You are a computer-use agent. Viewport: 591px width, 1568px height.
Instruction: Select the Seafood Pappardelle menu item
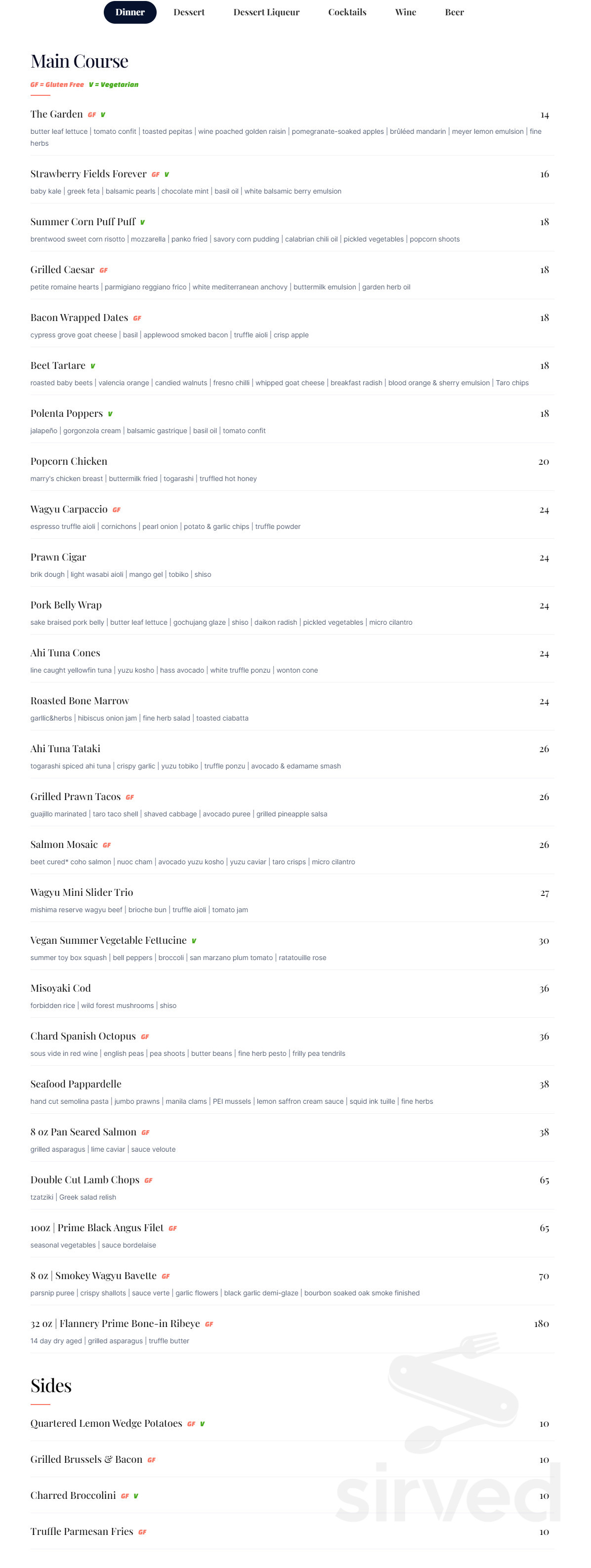pos(76,1084)
